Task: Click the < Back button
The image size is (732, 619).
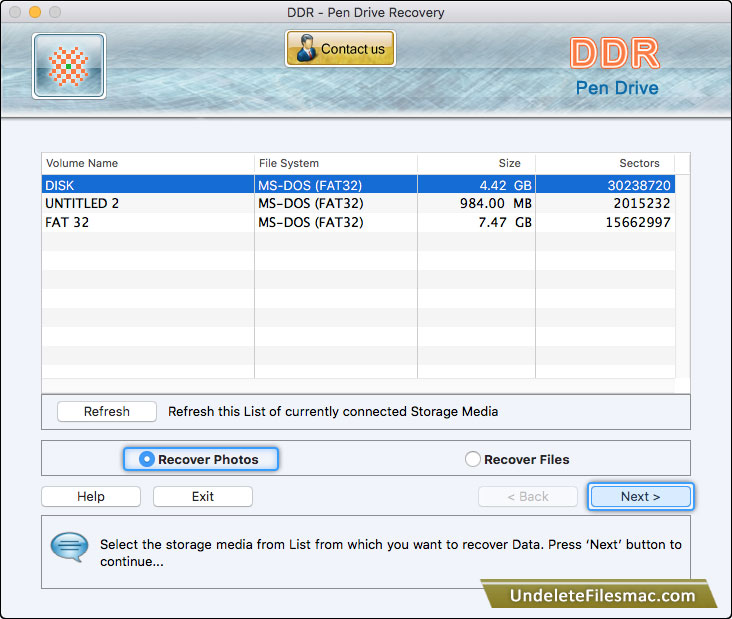Action: tap(528, 496)
